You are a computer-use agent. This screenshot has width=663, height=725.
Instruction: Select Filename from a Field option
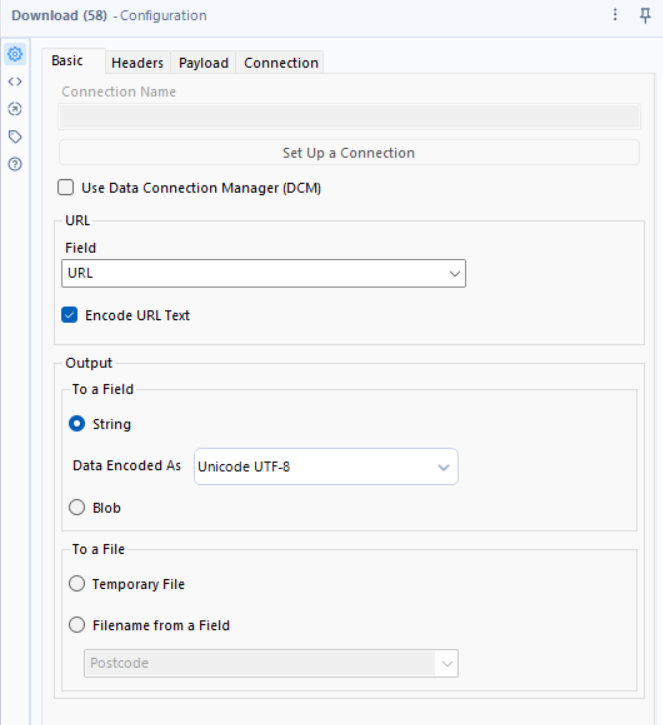pyautogui.click(x=77, y=625)
